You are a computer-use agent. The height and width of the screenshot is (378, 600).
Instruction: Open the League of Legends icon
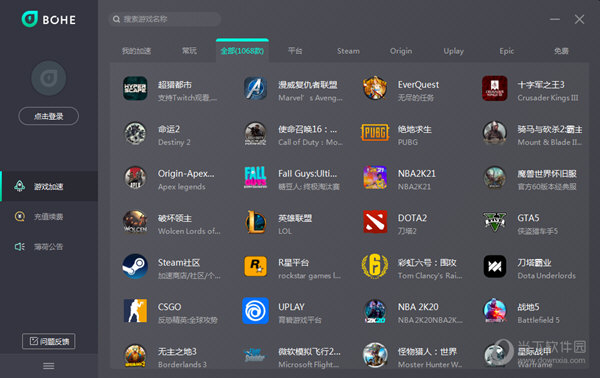[x=255, y=222]
